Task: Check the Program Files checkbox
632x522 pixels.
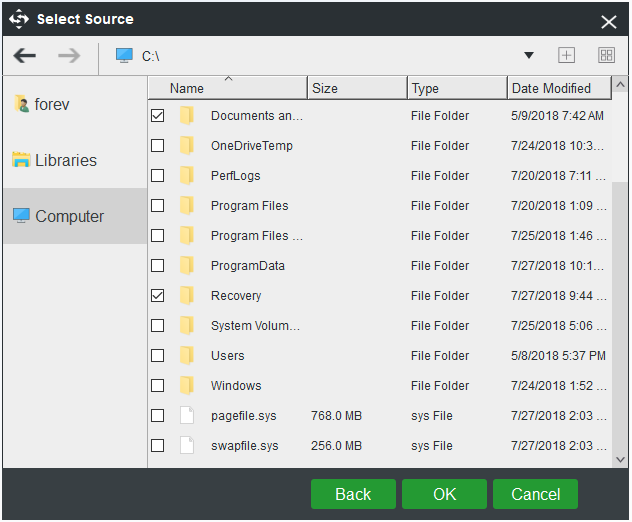Action: coord(158,206)
